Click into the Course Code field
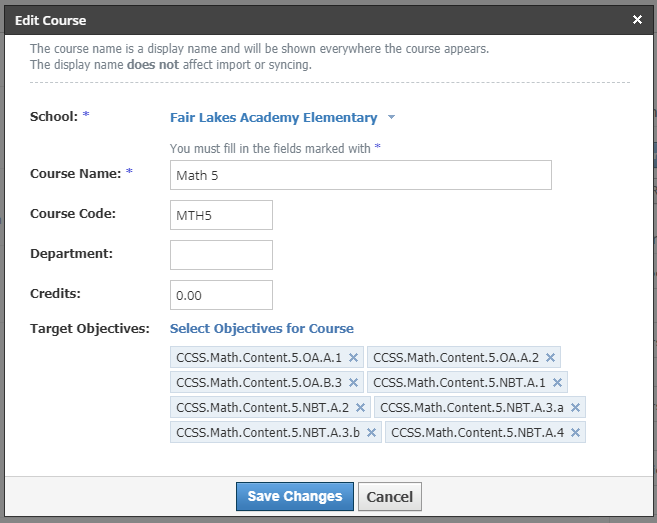657x523 pixels. [221, 215]
